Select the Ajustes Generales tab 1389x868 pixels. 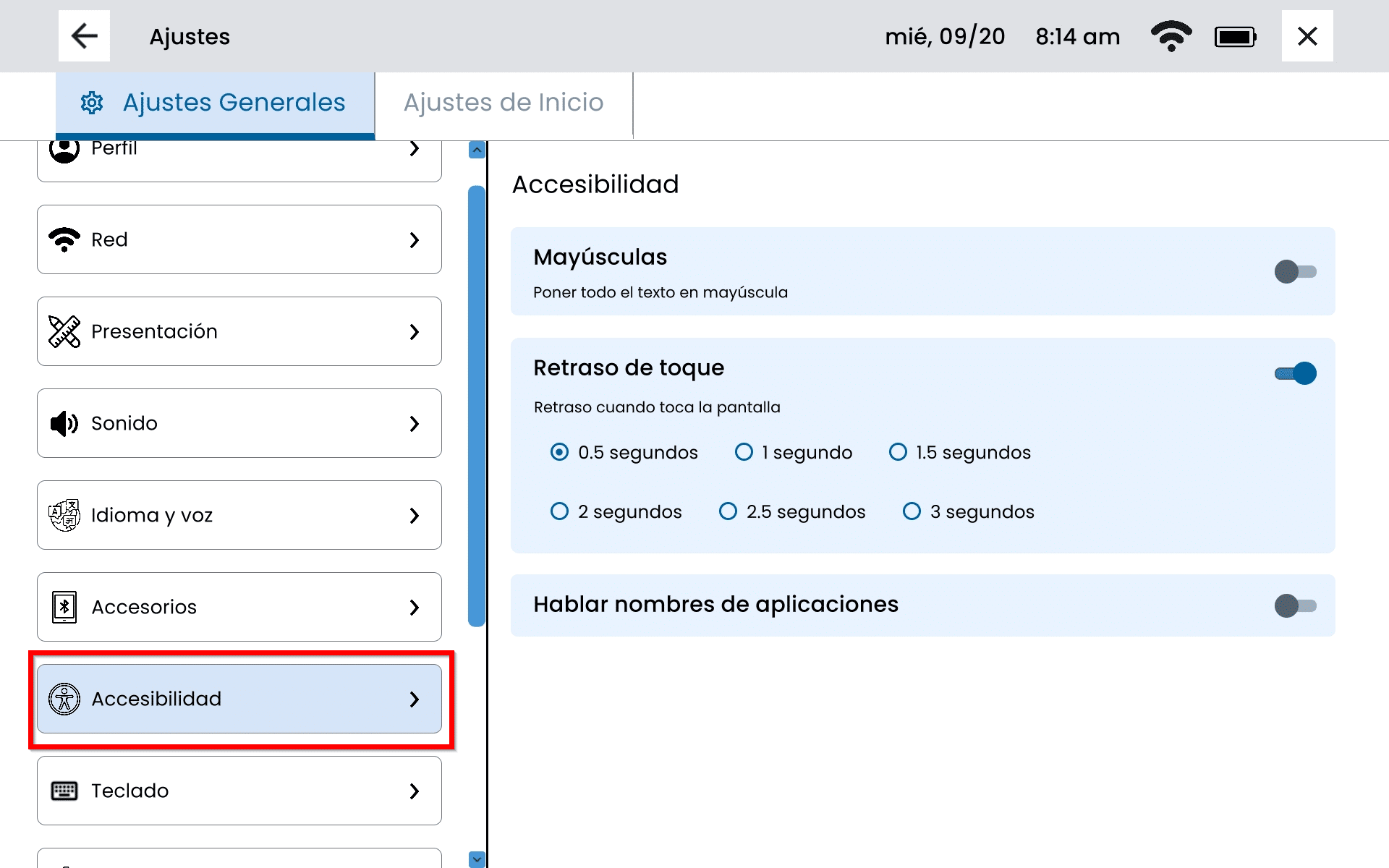pos(215,103)
